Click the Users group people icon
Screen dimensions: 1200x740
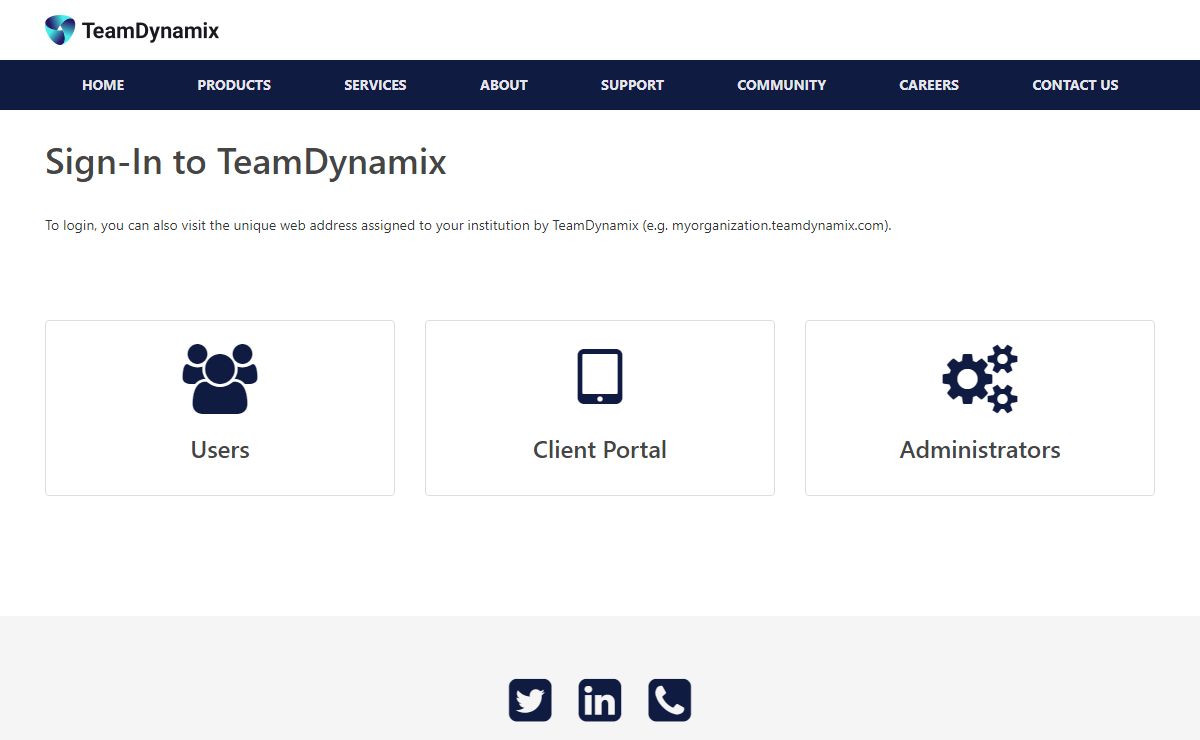tap(220, 378)
